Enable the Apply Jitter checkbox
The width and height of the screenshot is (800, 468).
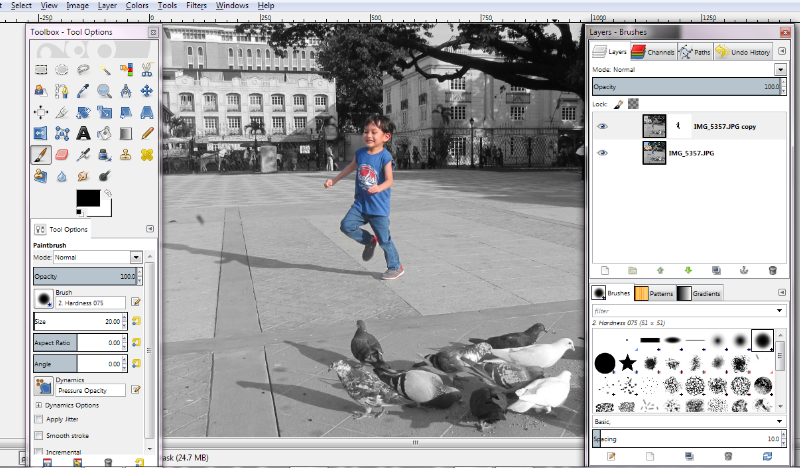(x=38, y=419)
